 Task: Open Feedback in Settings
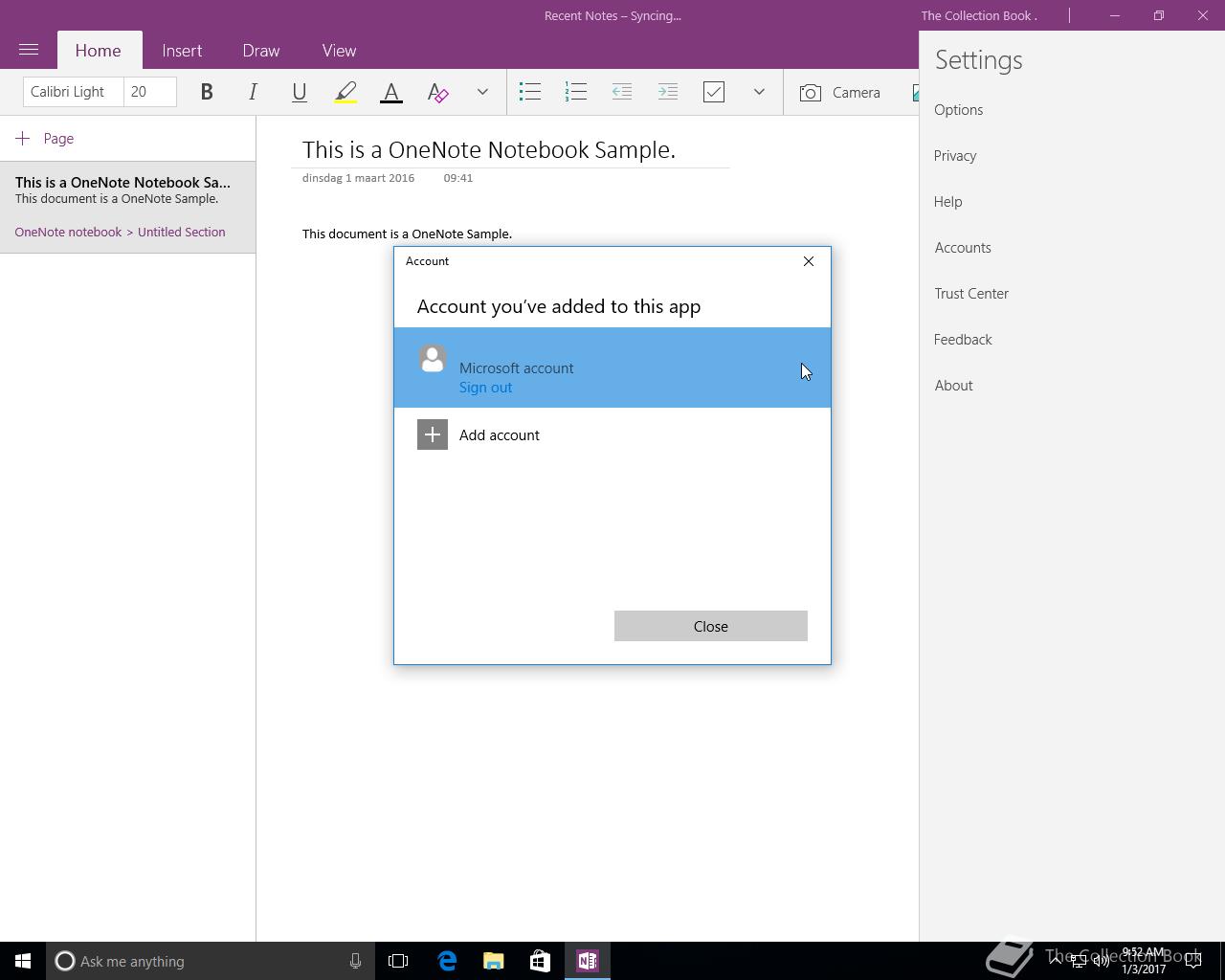[963, 340]
